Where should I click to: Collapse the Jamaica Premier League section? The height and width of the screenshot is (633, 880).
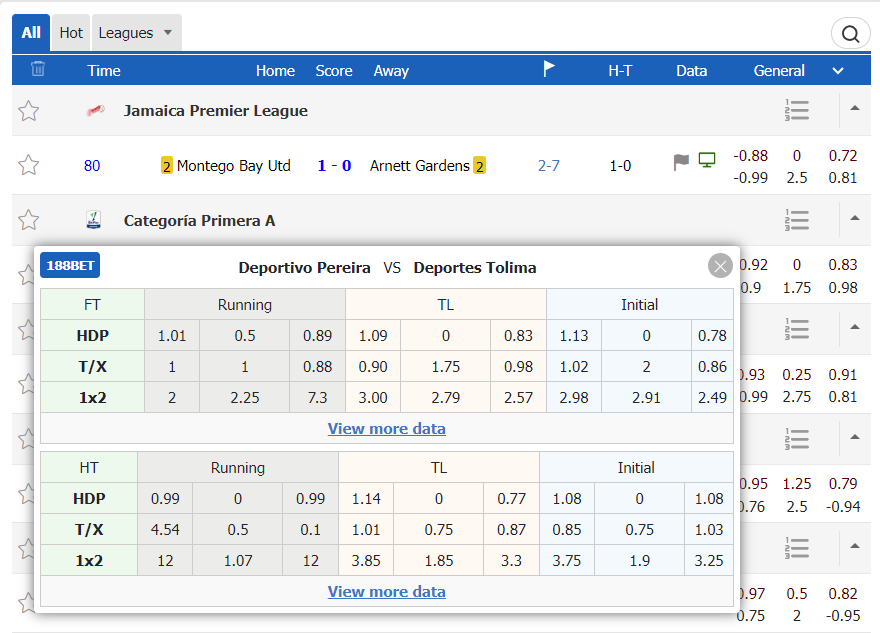(855, 108)
